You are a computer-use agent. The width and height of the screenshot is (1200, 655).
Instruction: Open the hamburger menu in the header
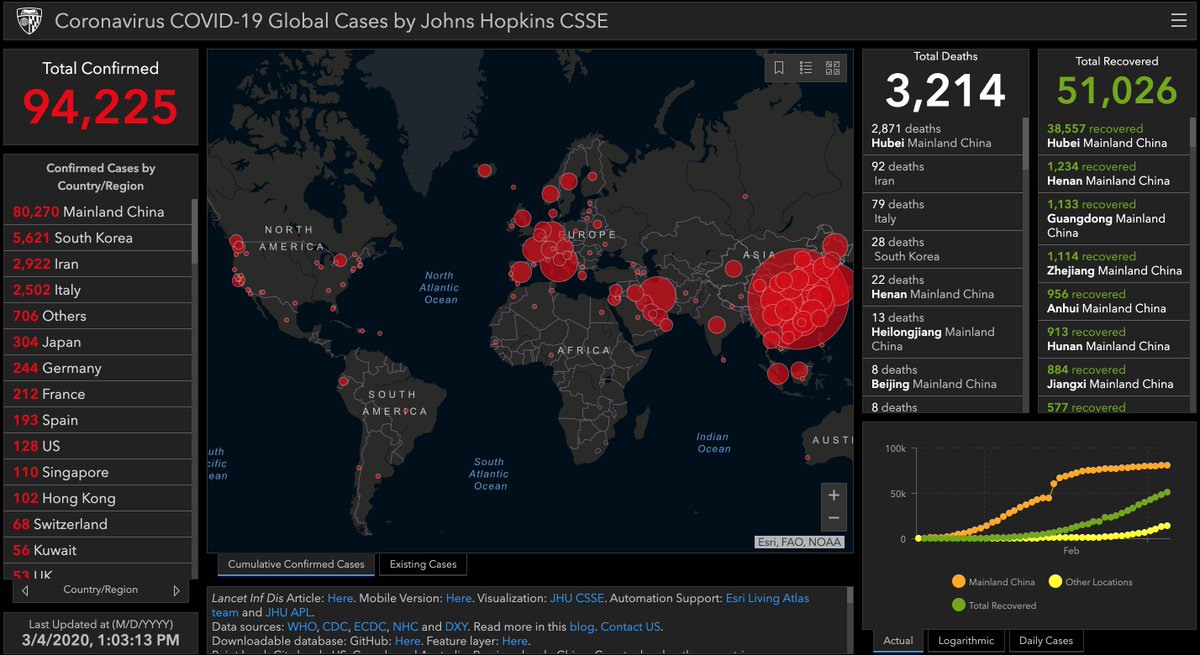point(1178,20)
